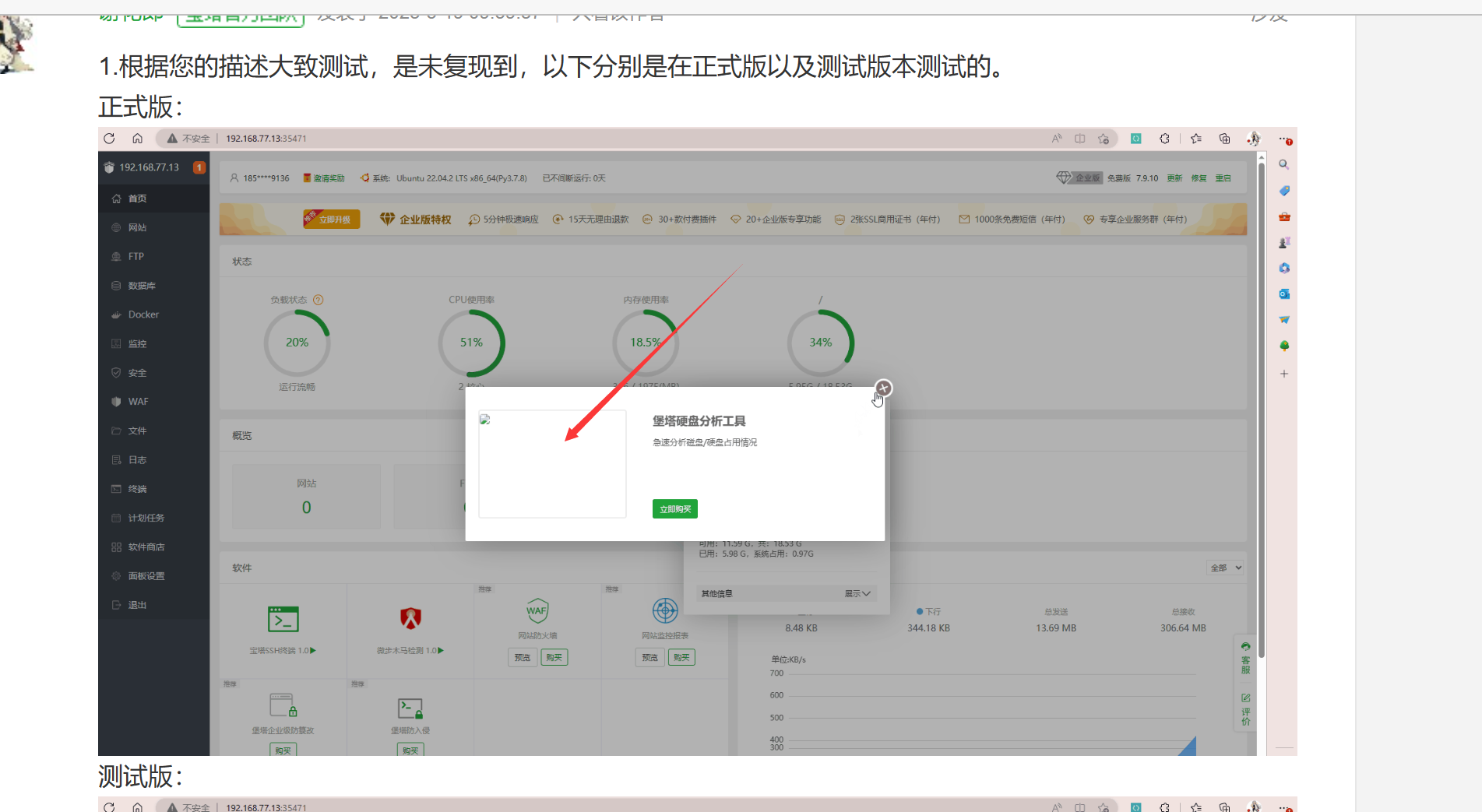
Task: Open the 全部 dropdown in the software panel
Action: pyautogui.click(x=1226, y=568)
